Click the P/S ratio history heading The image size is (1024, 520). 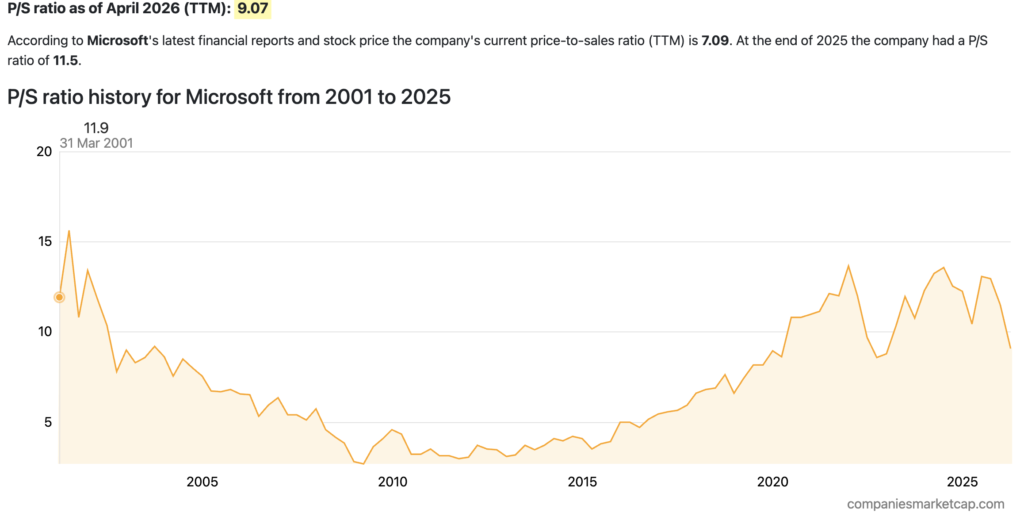pos(229,98)
